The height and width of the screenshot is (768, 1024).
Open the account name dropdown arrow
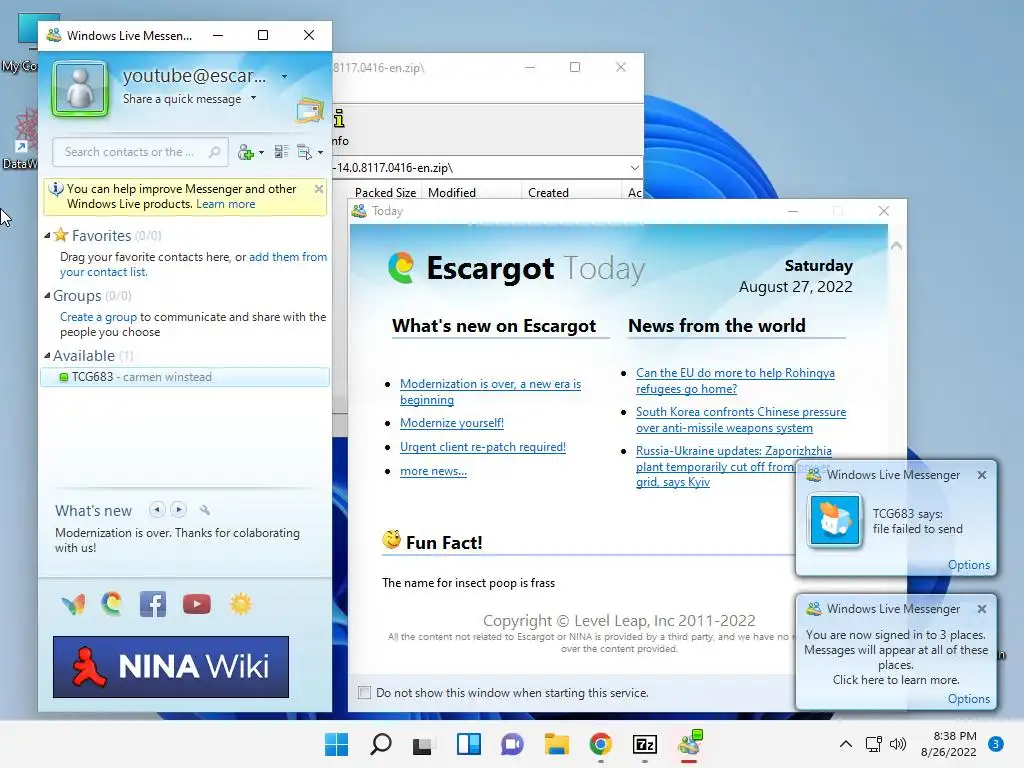coord(284,76)
